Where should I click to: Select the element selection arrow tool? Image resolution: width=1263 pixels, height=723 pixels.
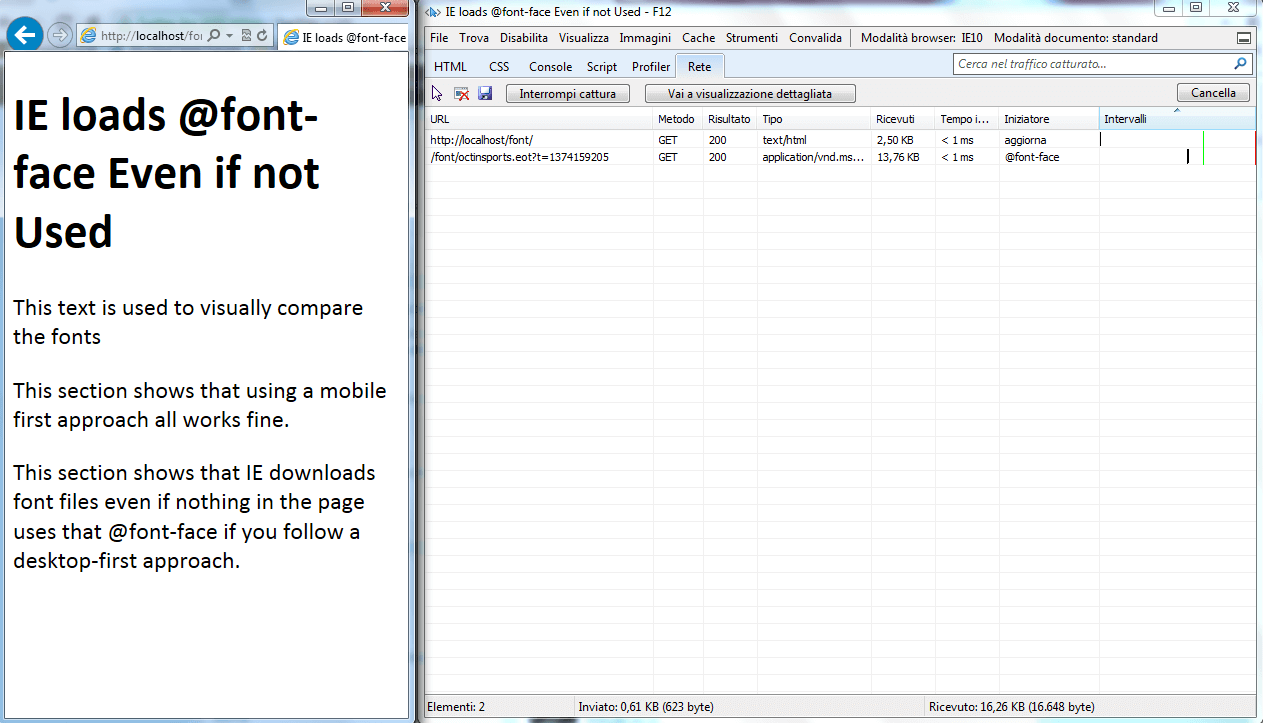pos(436,92)
